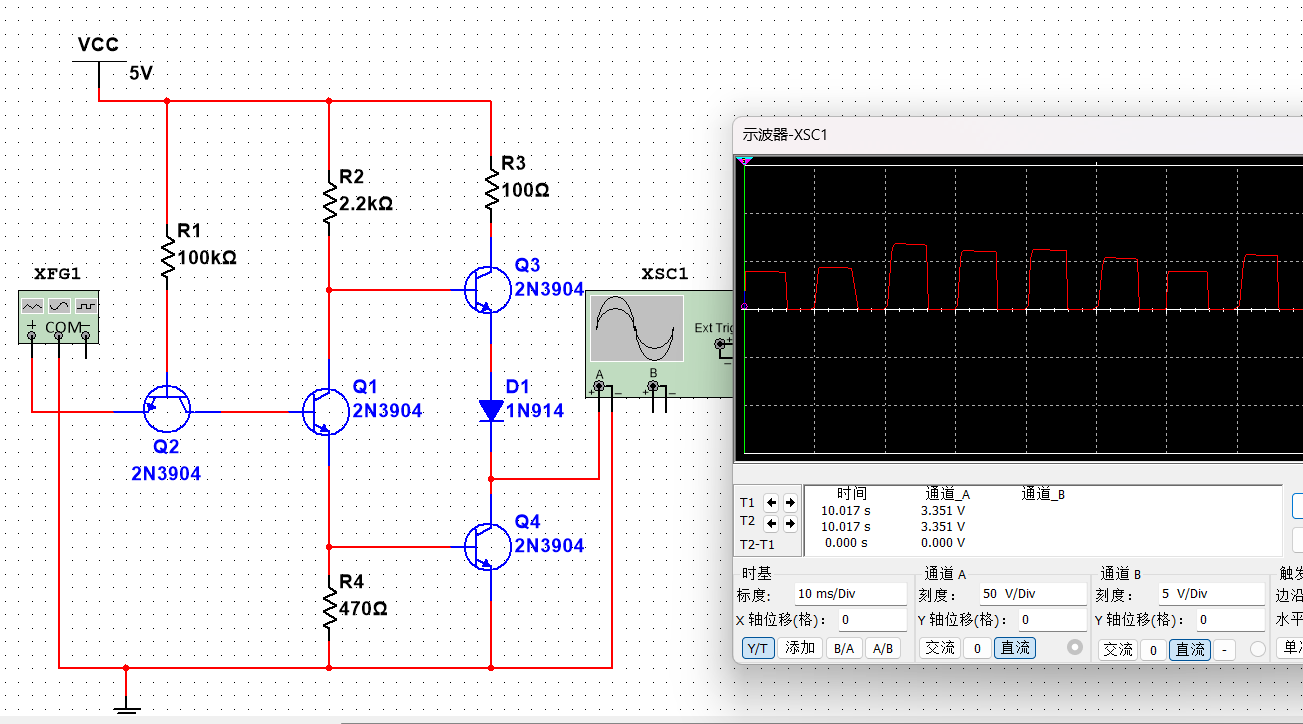The height and width of the screenshot is (724, 1303).
Task: Select the XFG1 function generator instrument
Action: (x=60, y=316)
